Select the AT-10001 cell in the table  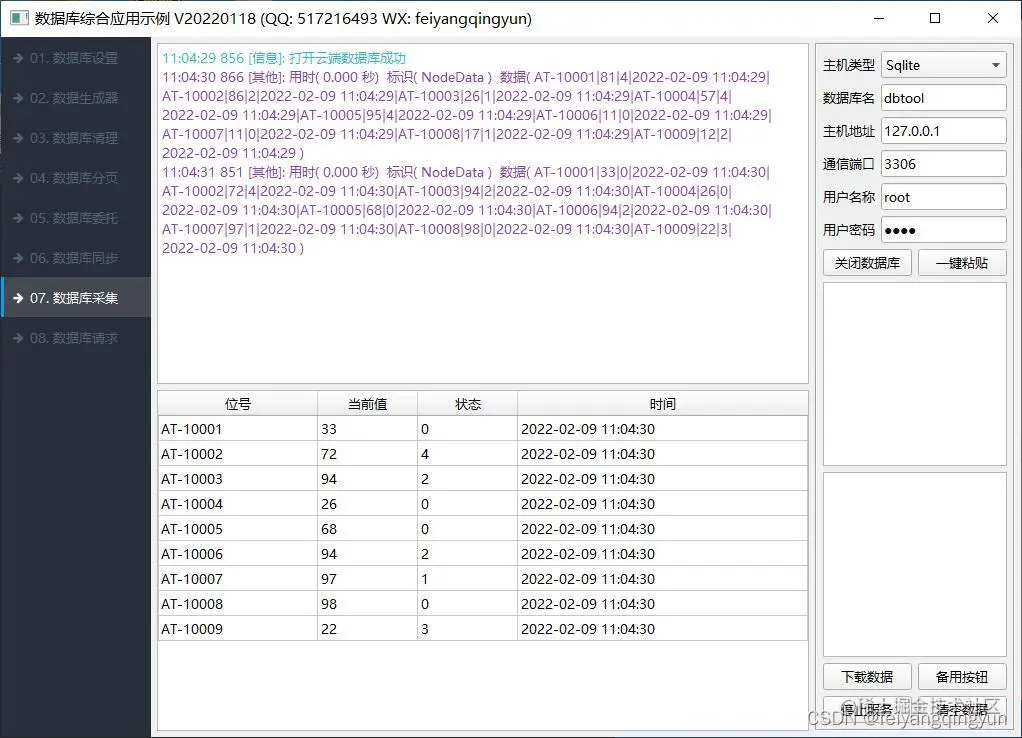click(237, 429)
